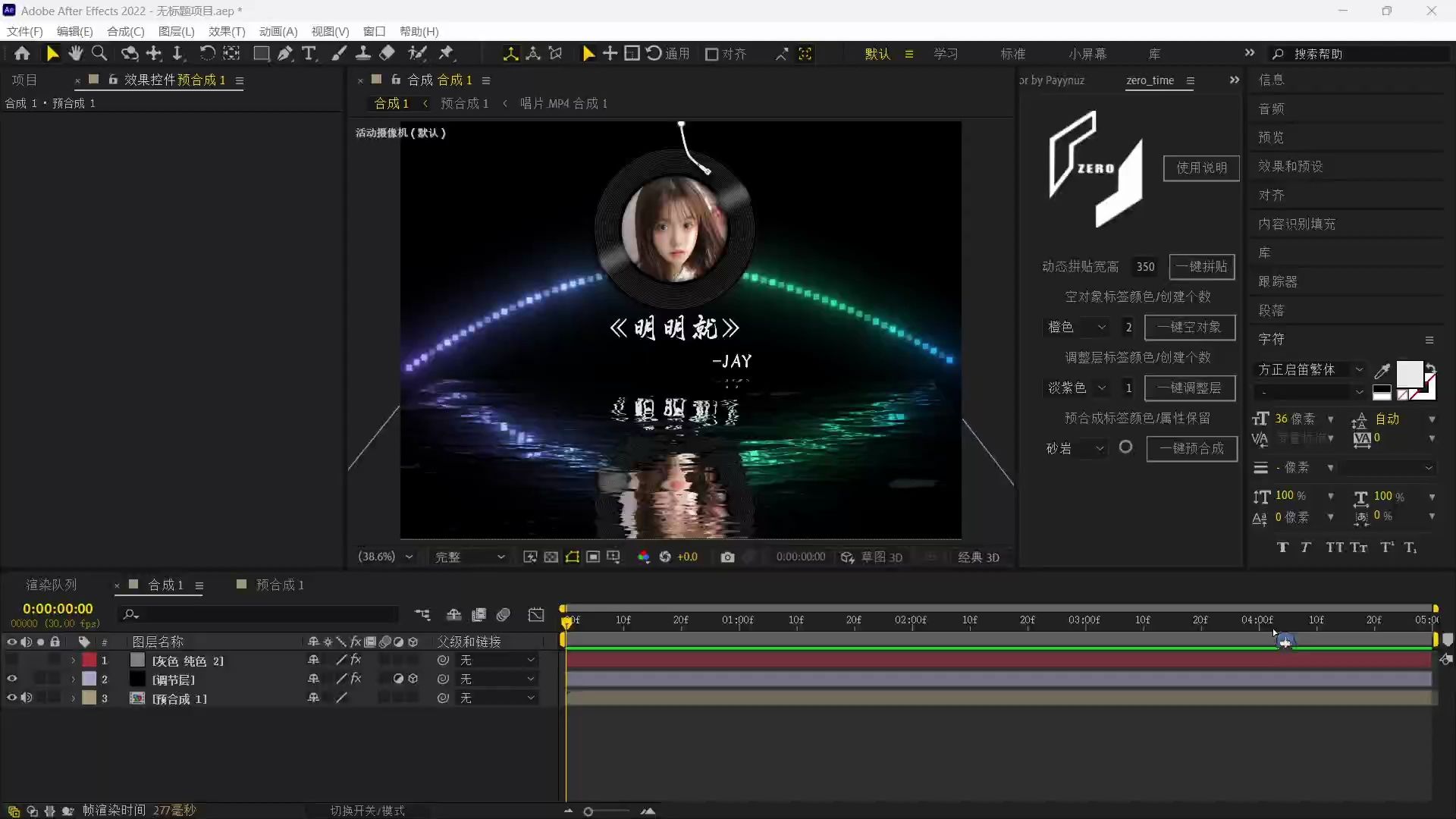Open the 38.6% magnification dropdown

coord(385,557)
